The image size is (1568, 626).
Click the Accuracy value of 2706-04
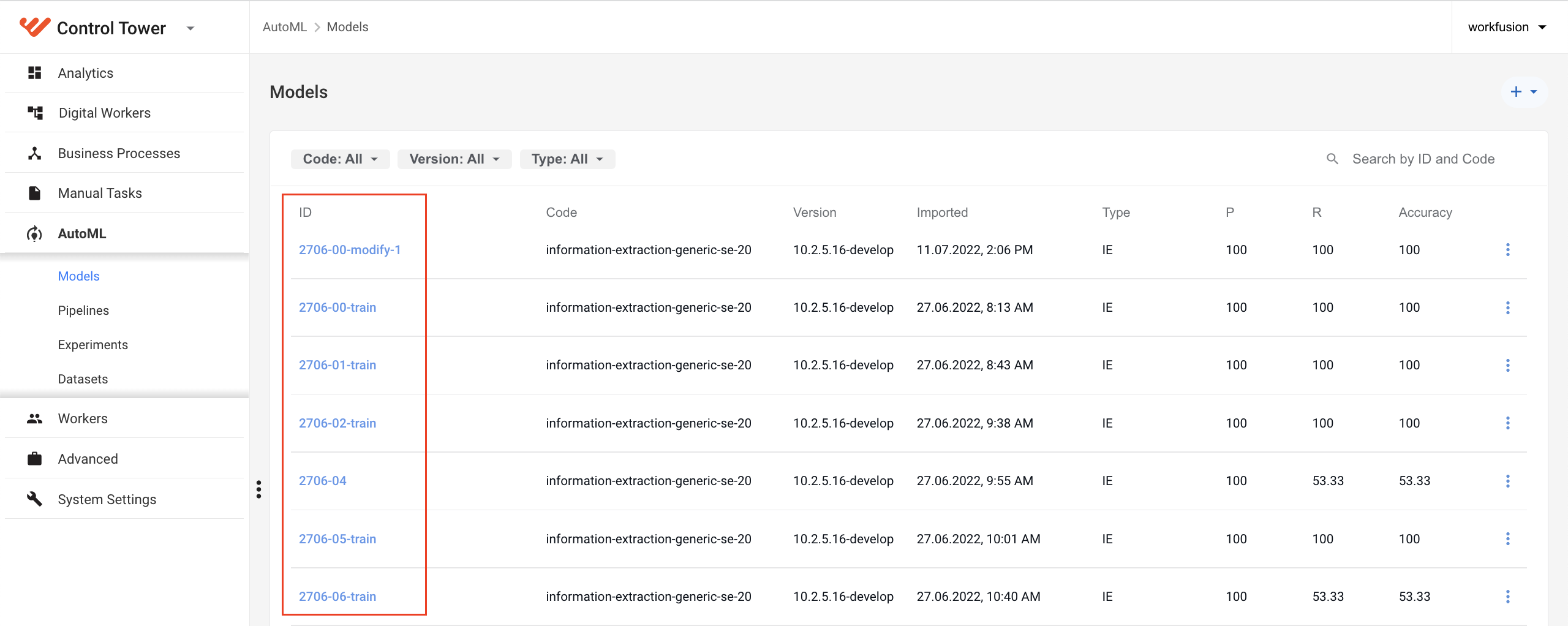(1414, 481)
